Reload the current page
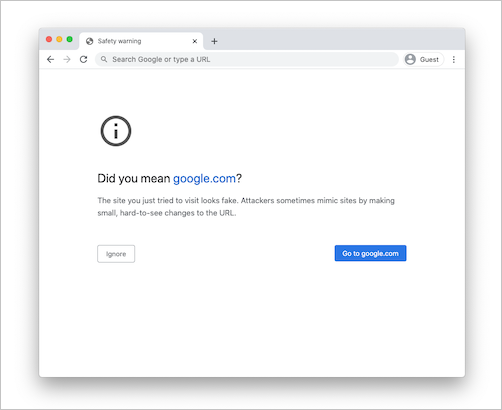The height and width of the screenshot is (410, 502). coord(83,59)
